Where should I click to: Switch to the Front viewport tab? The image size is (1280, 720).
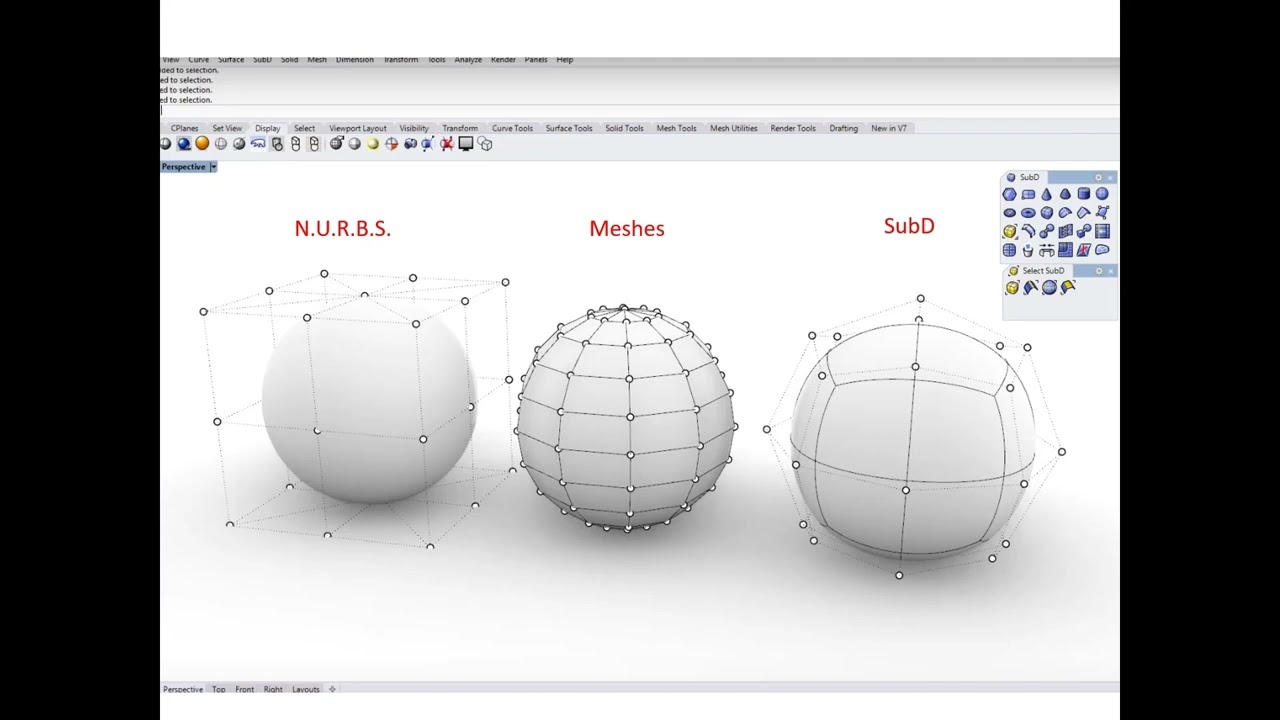click(244, 689)
